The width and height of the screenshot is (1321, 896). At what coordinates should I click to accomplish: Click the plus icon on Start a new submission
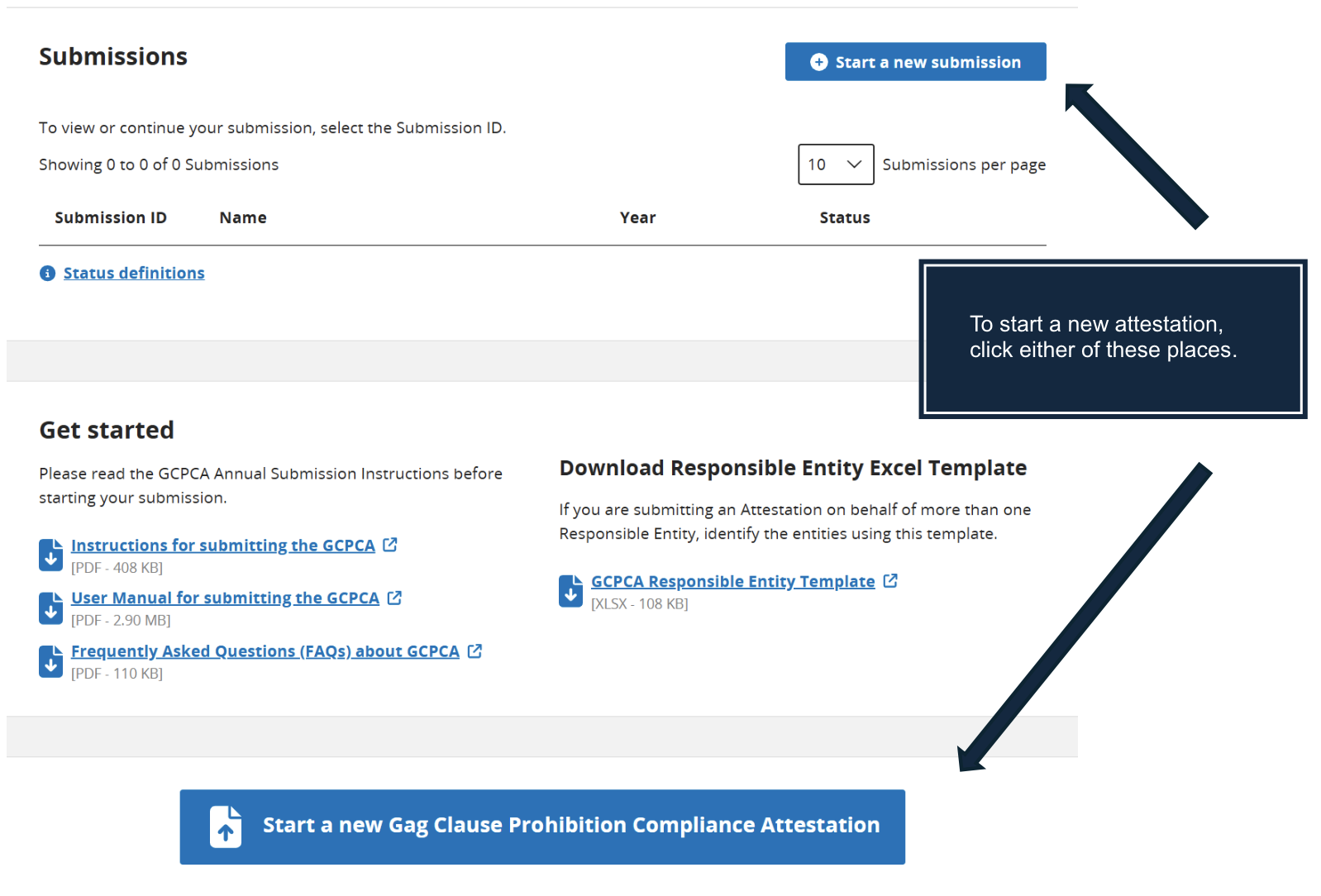[818, 62]
